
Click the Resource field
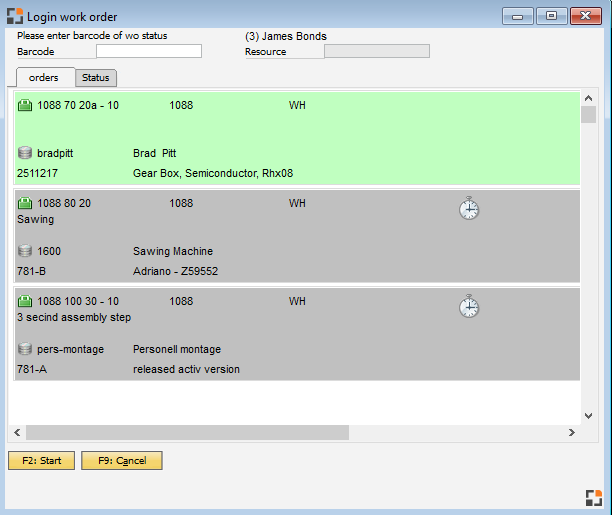pyautogui.click(x=376, y=52)
